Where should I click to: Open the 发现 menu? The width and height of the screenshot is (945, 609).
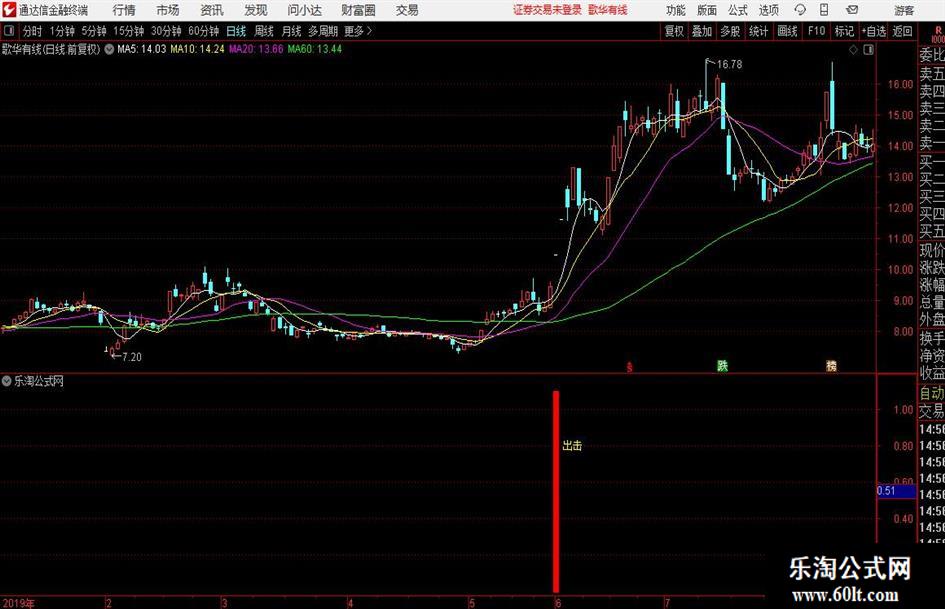[256, 10]
